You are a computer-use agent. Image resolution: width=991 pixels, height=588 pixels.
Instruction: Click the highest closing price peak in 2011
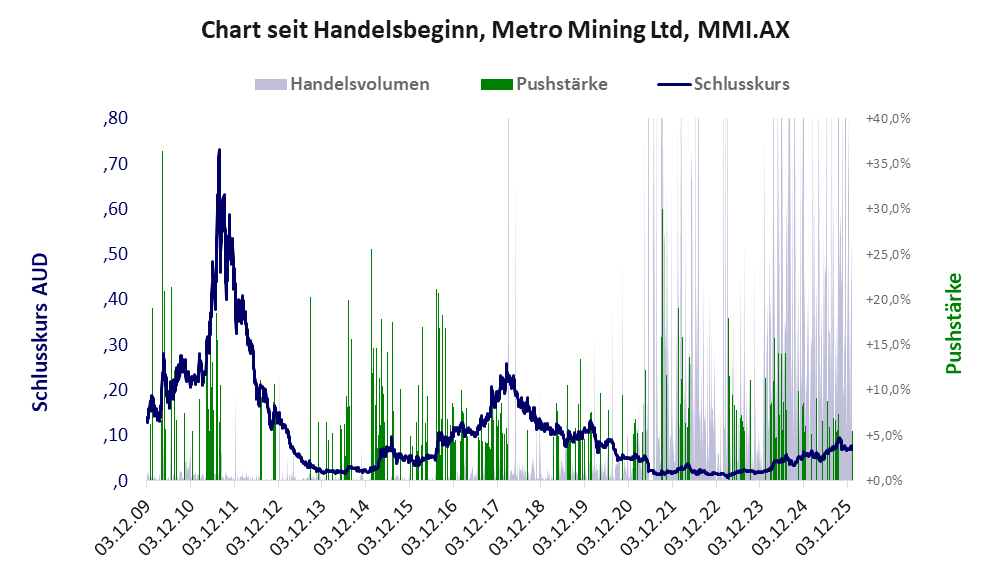coord(219,151)
